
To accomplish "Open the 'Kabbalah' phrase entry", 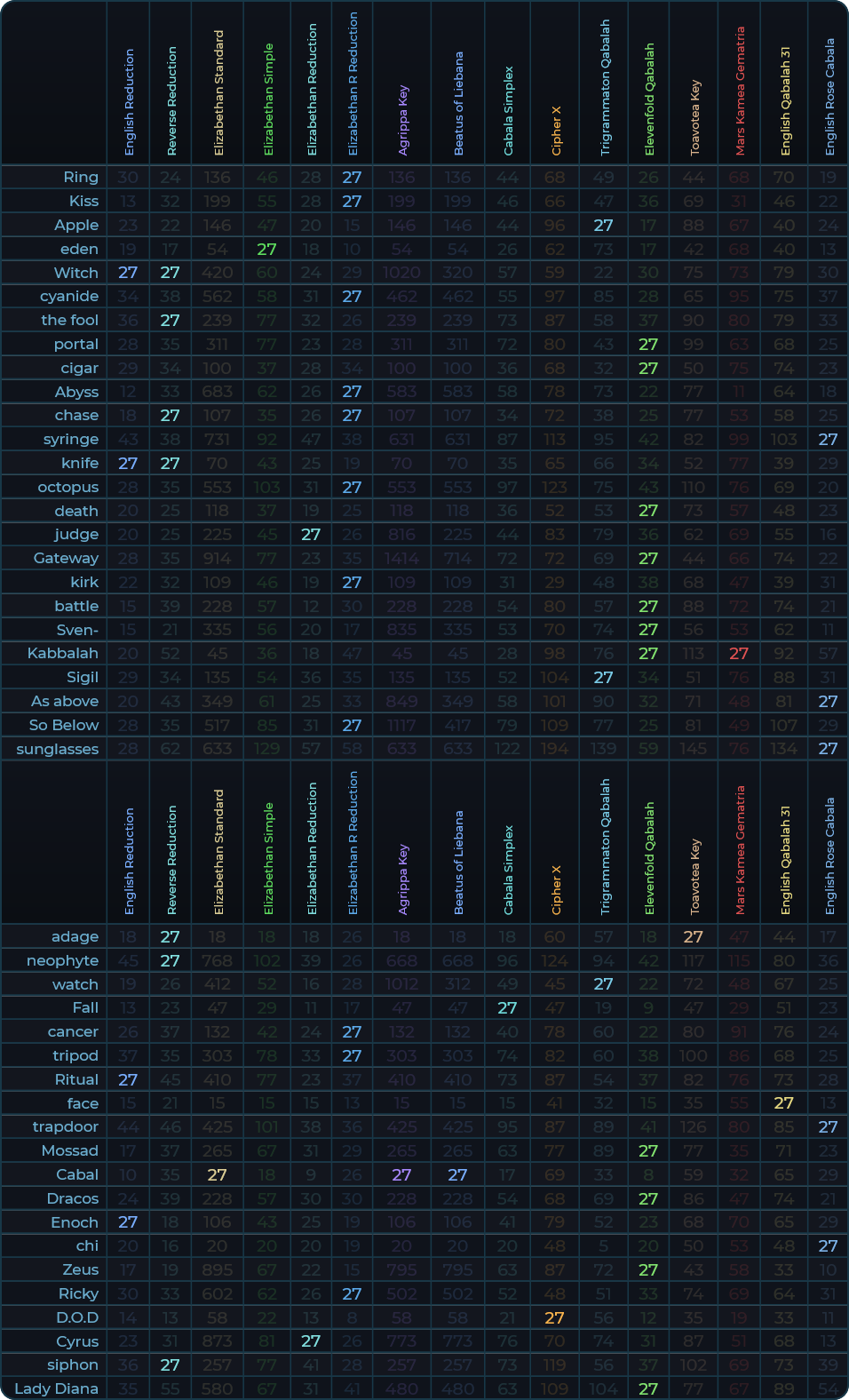I will (x=63, y=653).
